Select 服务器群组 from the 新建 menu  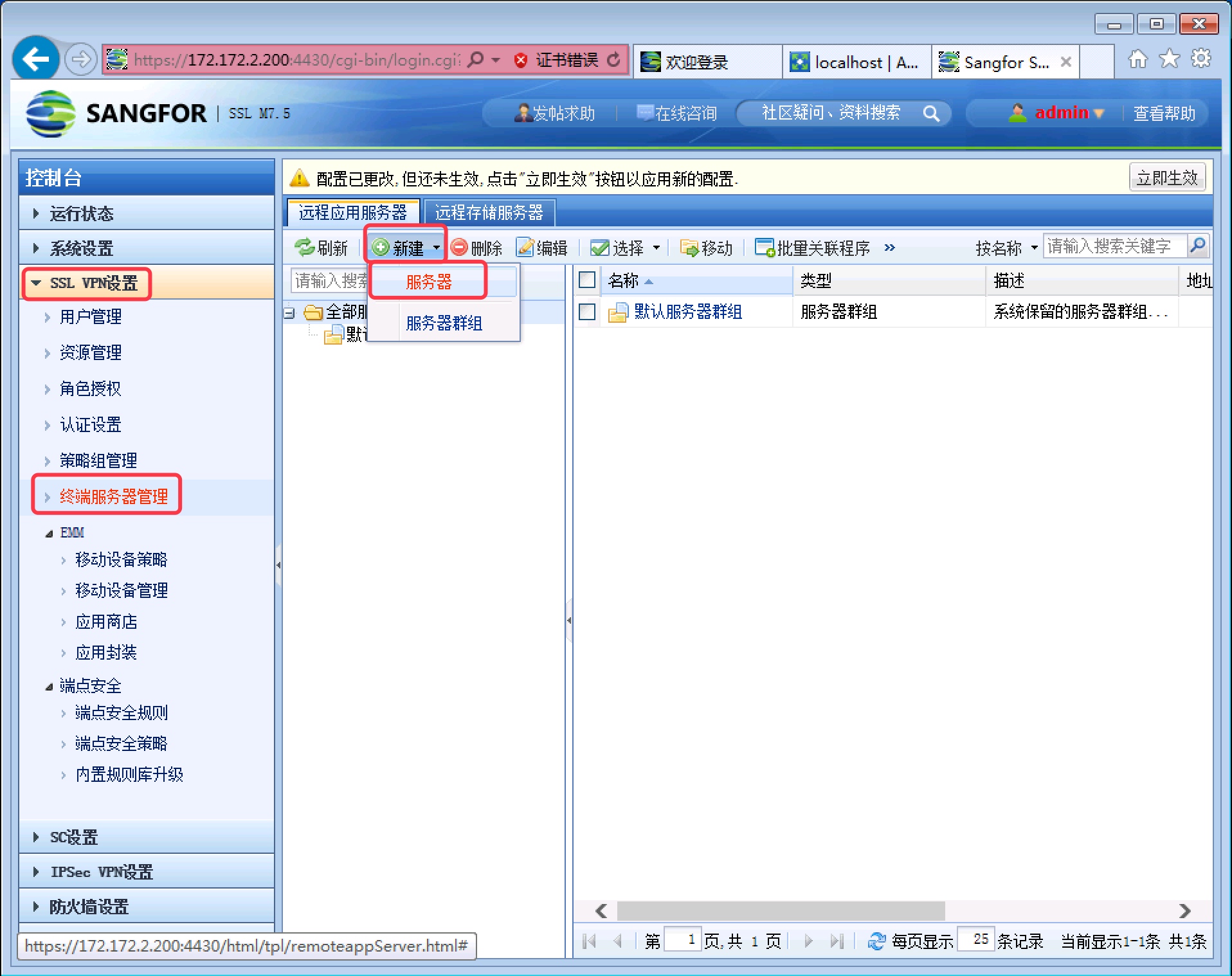444,323
